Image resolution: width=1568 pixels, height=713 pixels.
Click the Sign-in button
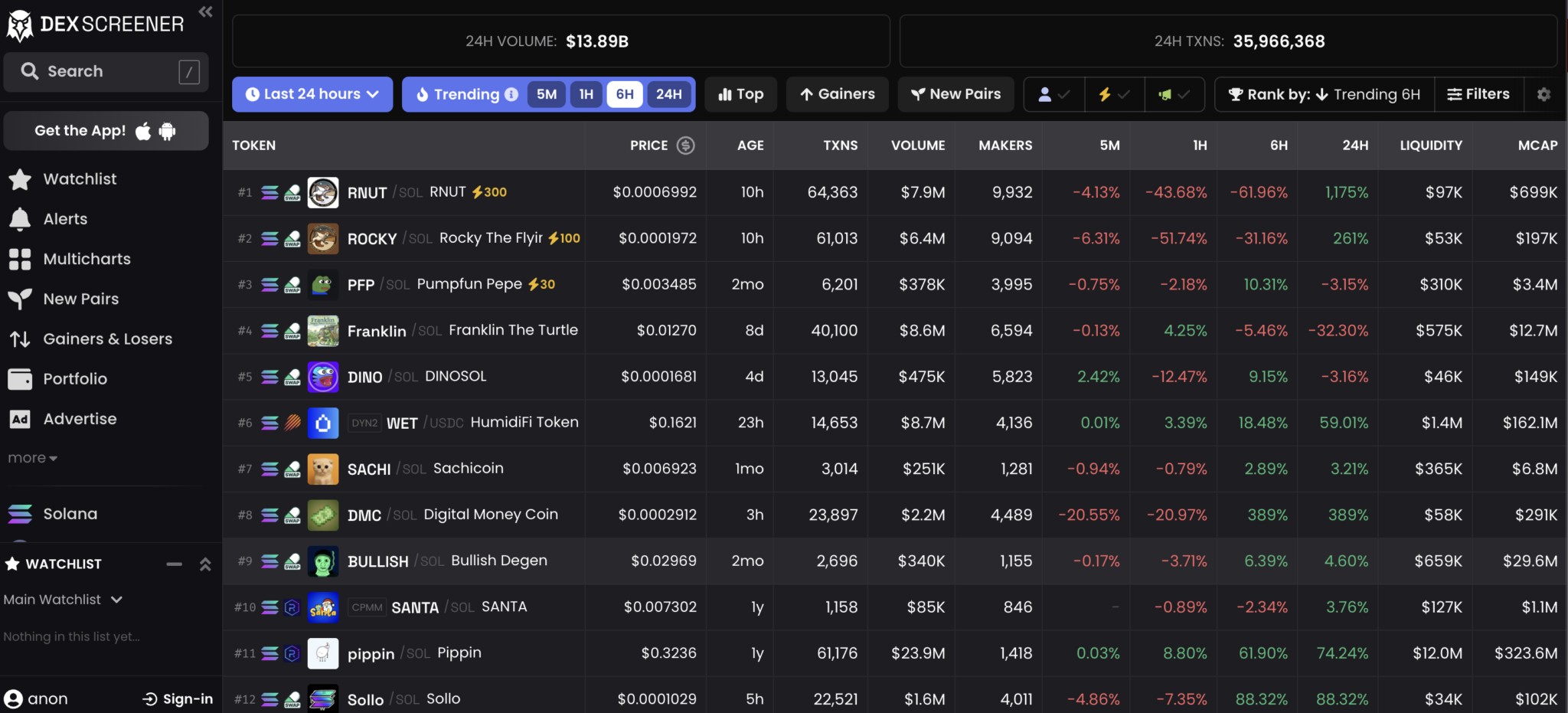point(178,699)
